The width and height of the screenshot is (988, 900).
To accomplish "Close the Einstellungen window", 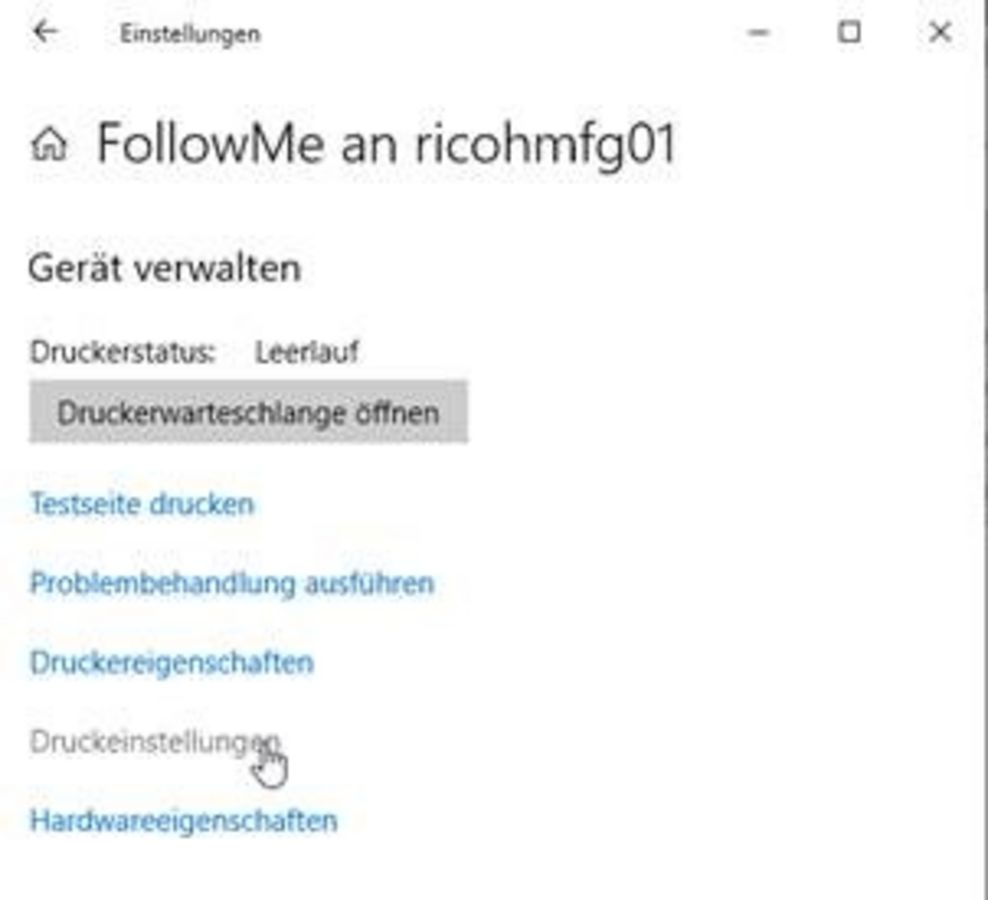I will [940, 32].
